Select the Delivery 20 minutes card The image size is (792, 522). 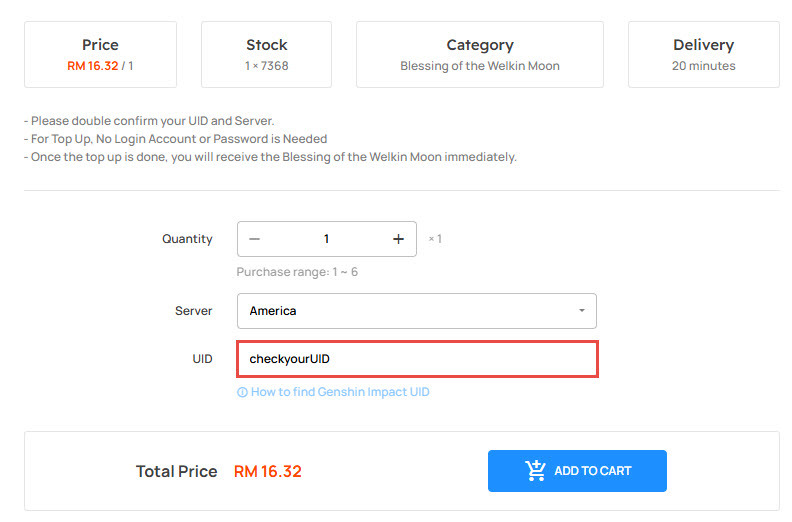[704, 55]
